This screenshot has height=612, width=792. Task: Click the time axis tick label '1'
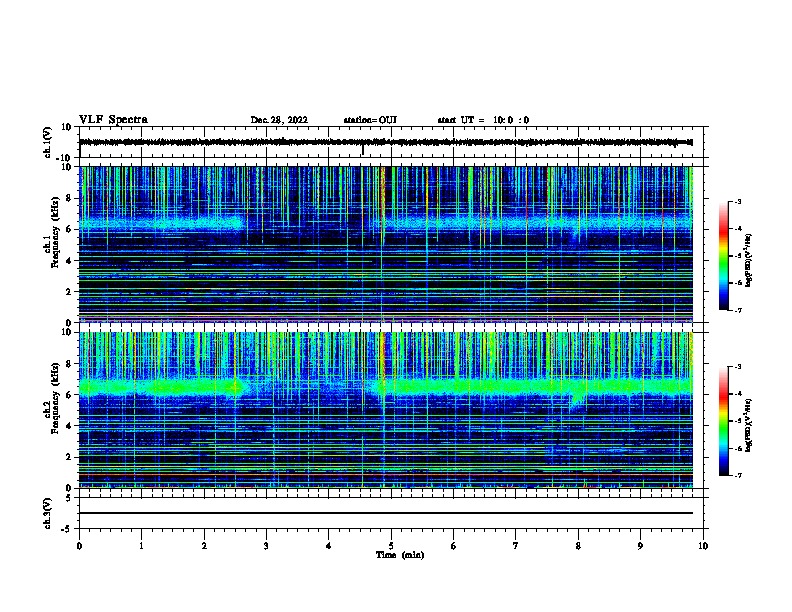[141, 546]
